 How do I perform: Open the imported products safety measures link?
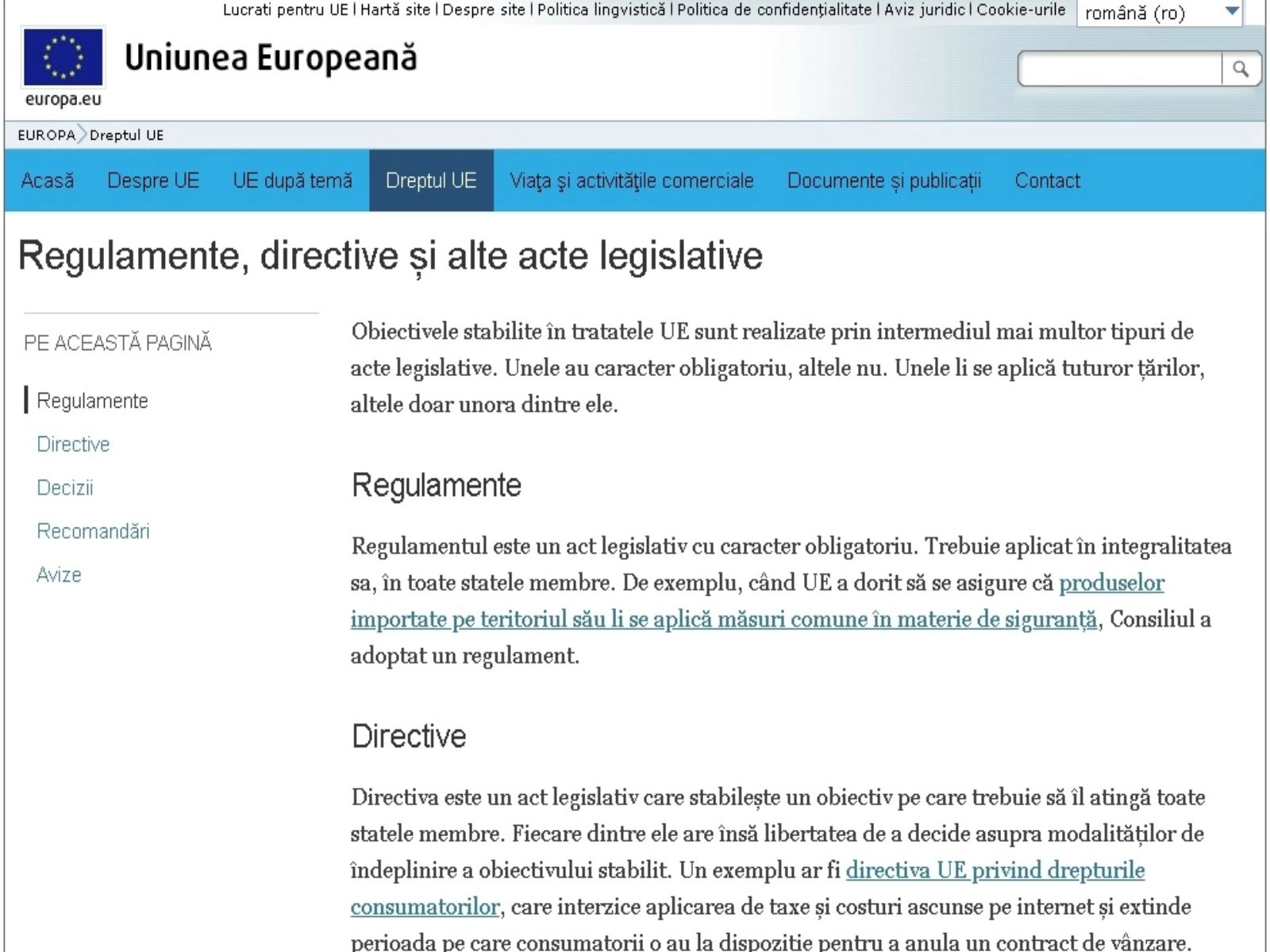(723, 620)
